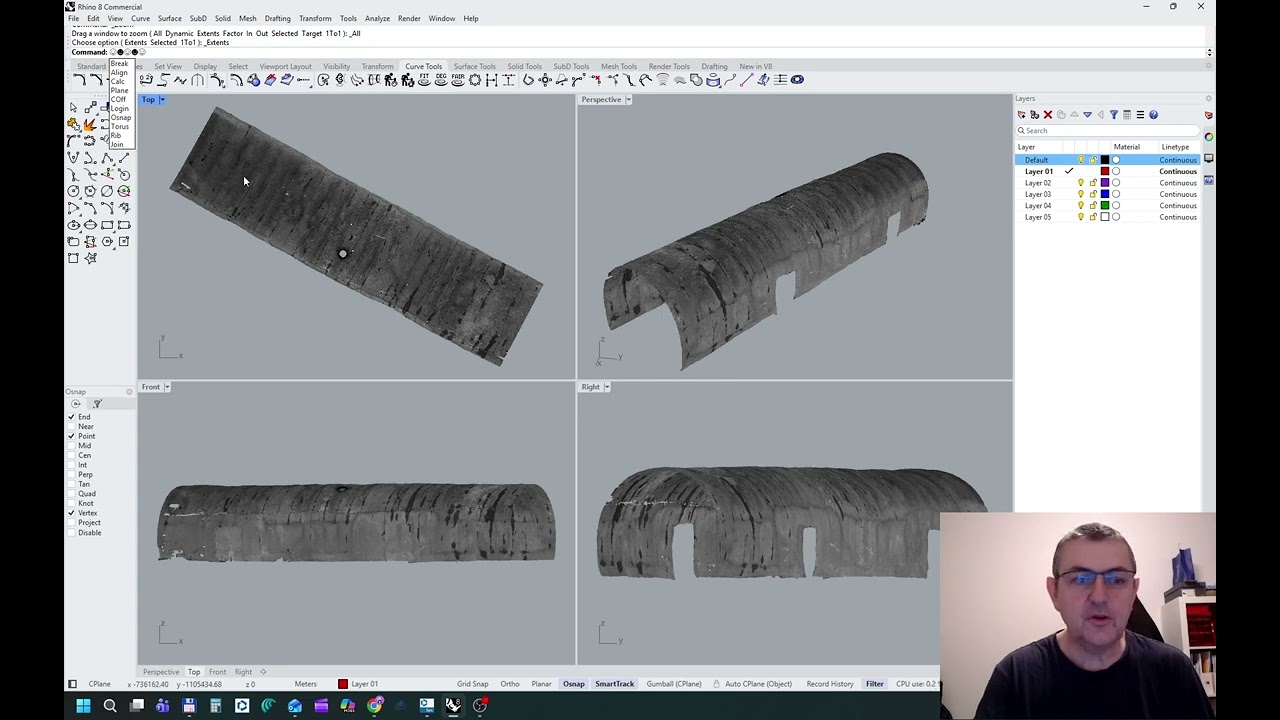Click the Windows Start button
1280x720 pixels.
point(83,706)
